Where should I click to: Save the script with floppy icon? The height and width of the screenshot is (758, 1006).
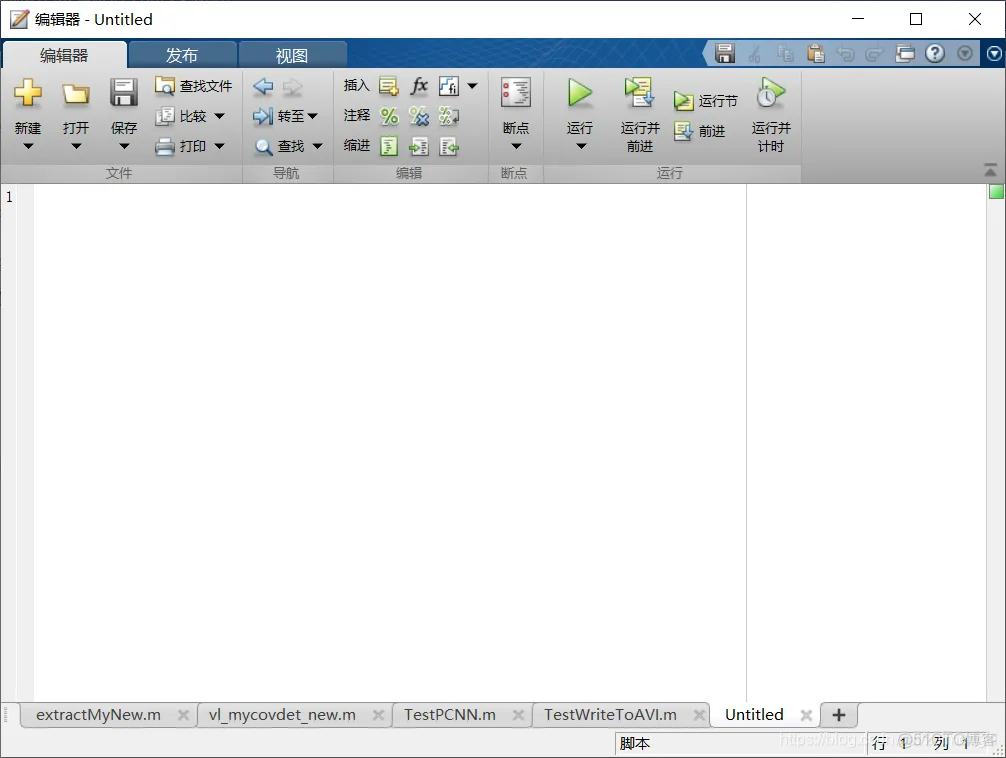point(124,93)
